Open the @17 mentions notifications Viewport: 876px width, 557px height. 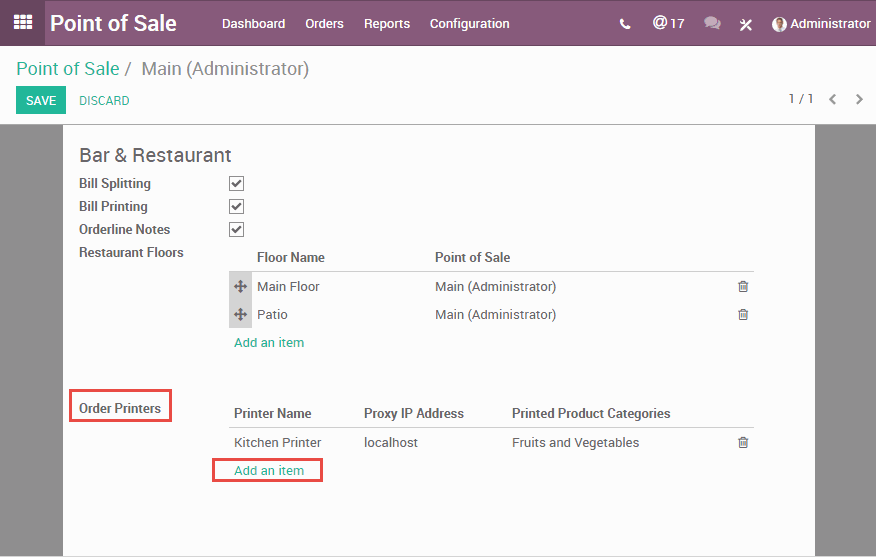(668, 23)
